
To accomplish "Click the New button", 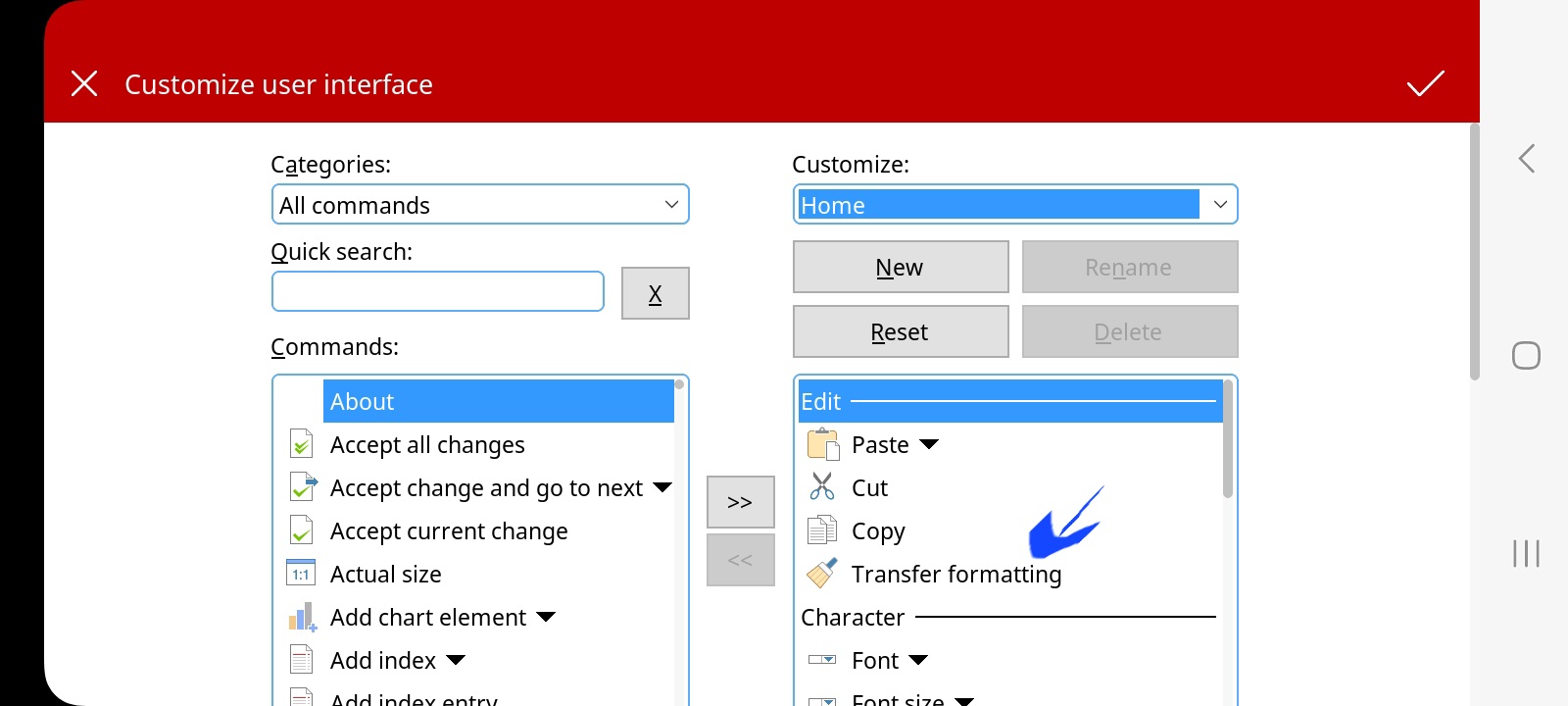I will (901, 267).
